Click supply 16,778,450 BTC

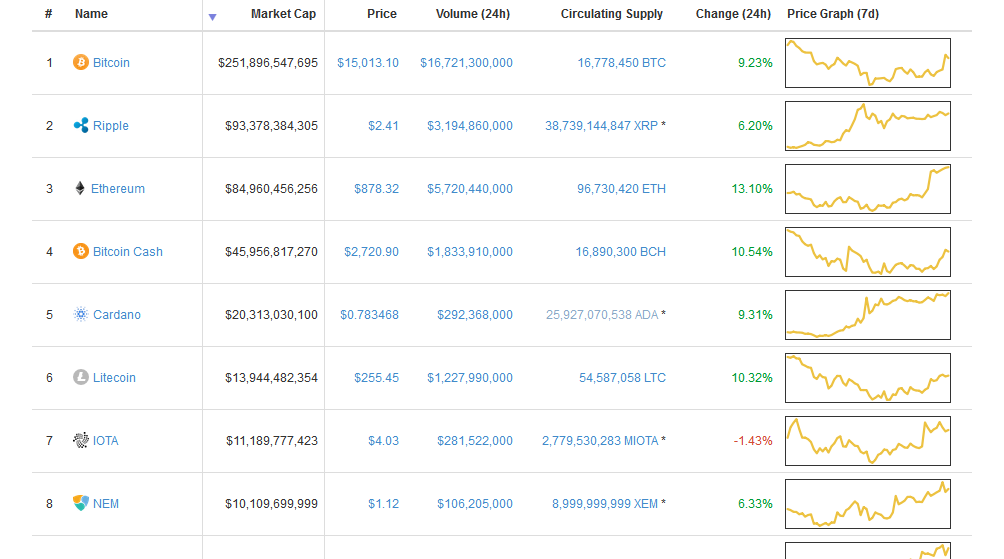click(622, 63)
